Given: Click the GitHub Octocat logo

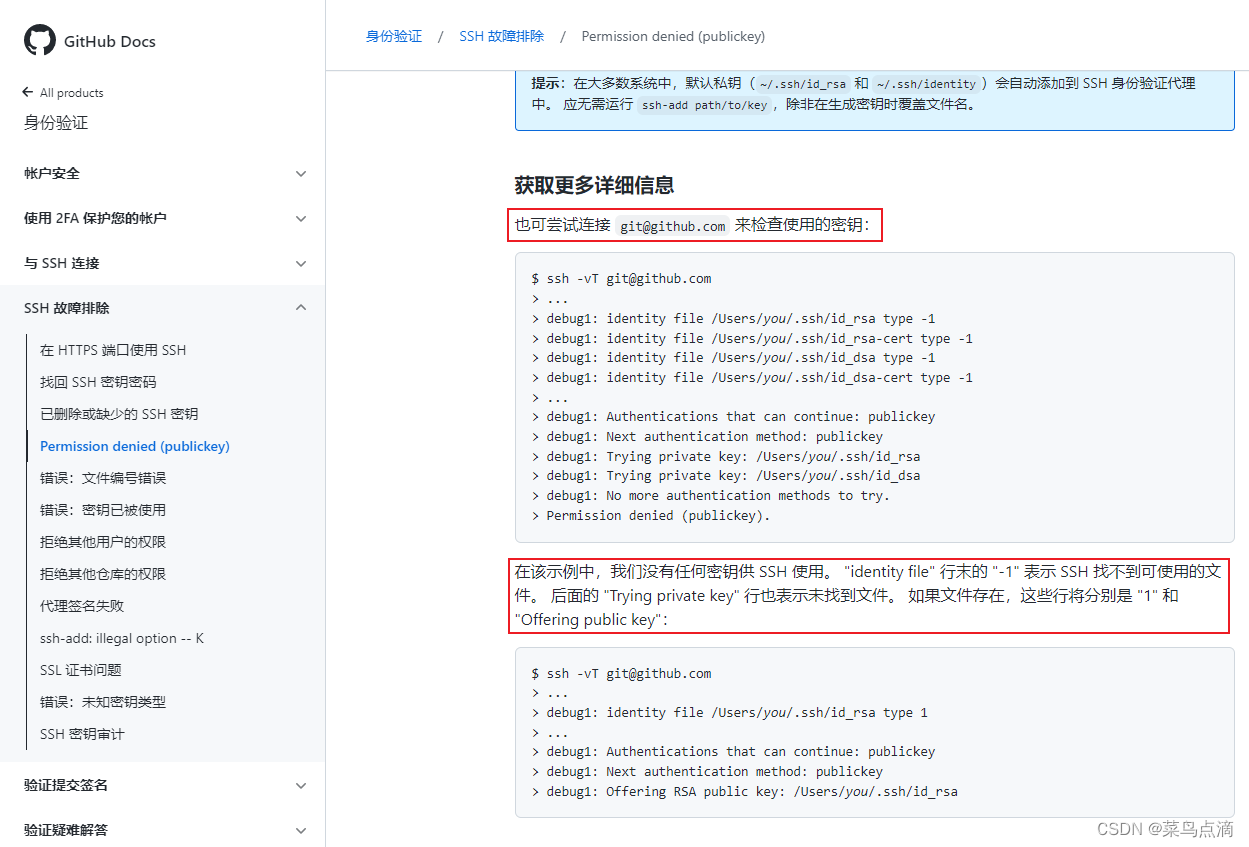Looking at the screenshot, I should [38, 40].
